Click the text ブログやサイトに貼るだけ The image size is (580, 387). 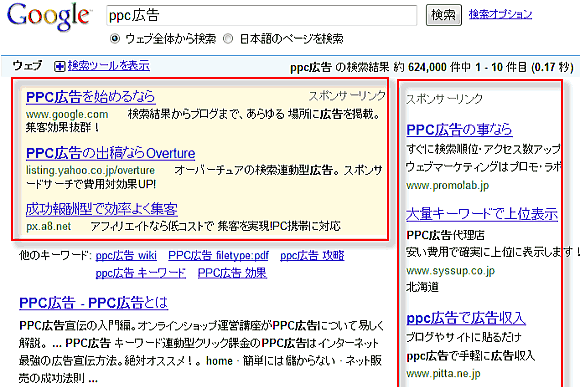pyautogui.click(x=463, y=337)
